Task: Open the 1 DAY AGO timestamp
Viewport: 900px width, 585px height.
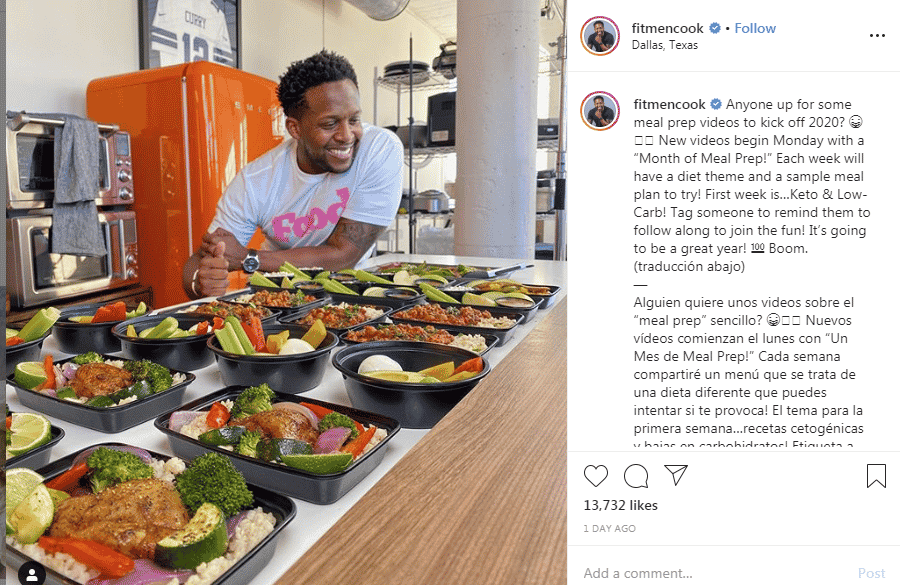Action: 610,529
